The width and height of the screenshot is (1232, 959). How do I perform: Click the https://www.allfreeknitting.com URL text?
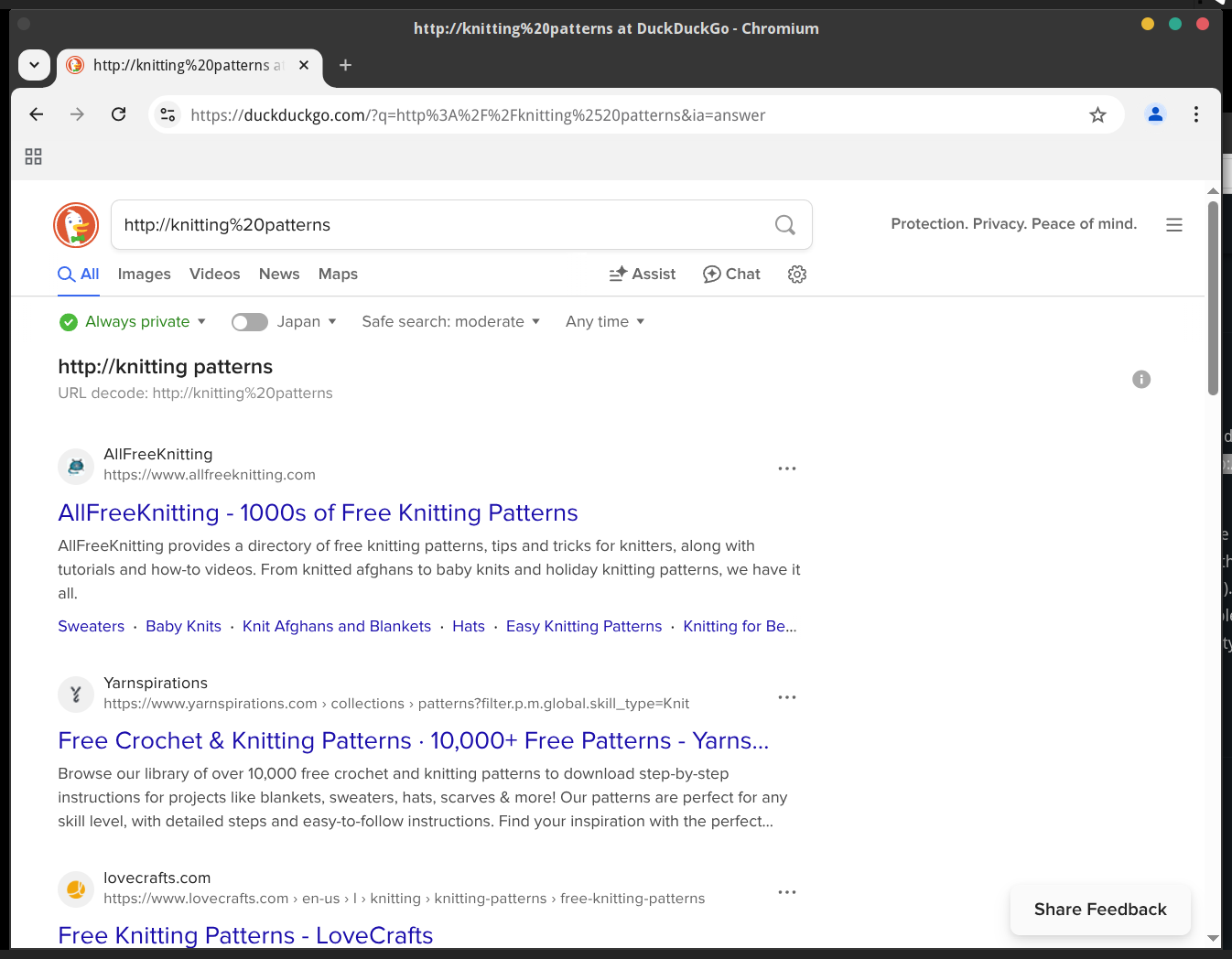210,475
